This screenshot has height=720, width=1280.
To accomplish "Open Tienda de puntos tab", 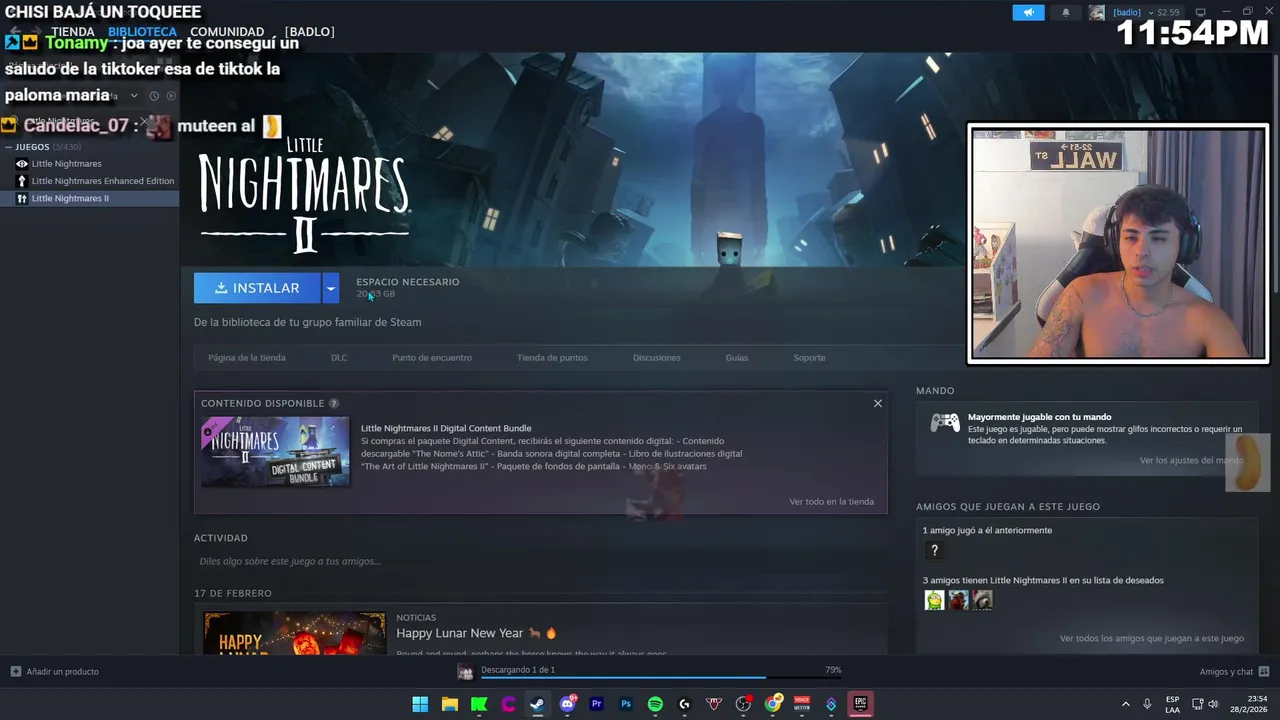I will (x=552, y=357).
